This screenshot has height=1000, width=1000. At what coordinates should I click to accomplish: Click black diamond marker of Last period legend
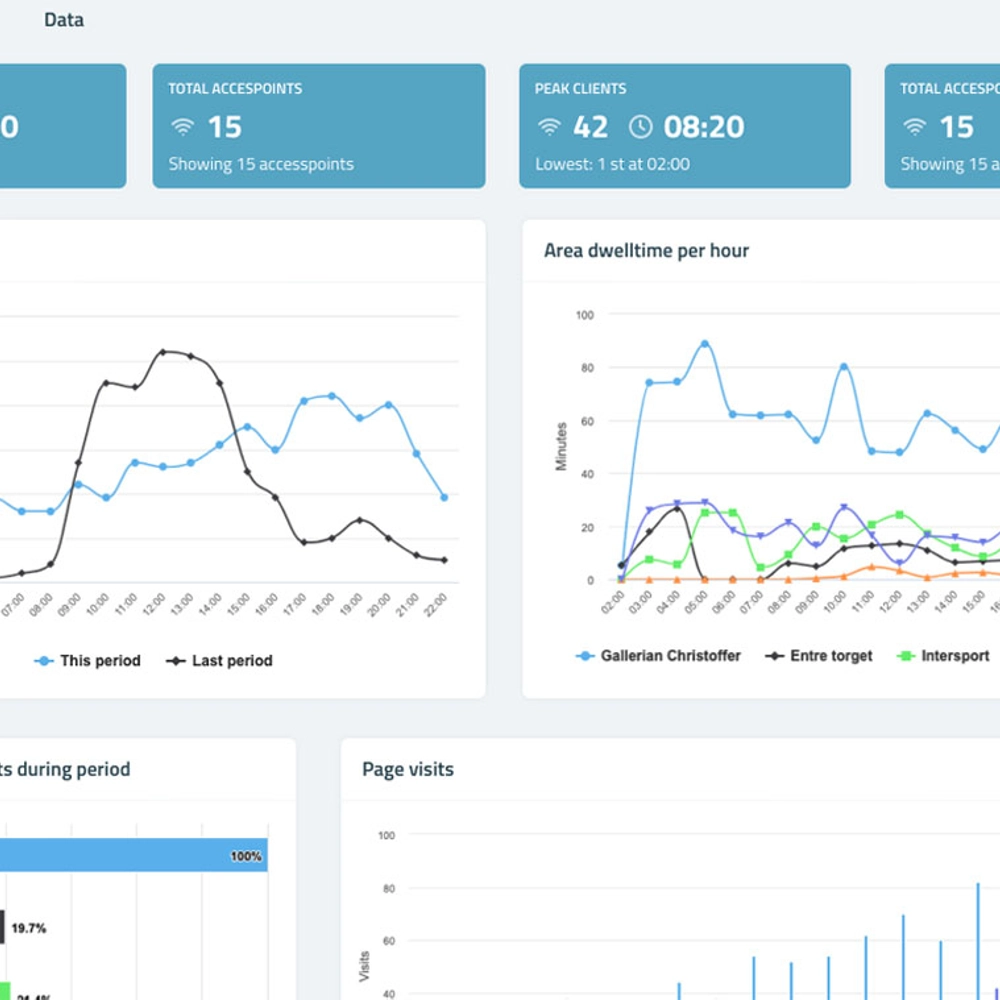176,661
